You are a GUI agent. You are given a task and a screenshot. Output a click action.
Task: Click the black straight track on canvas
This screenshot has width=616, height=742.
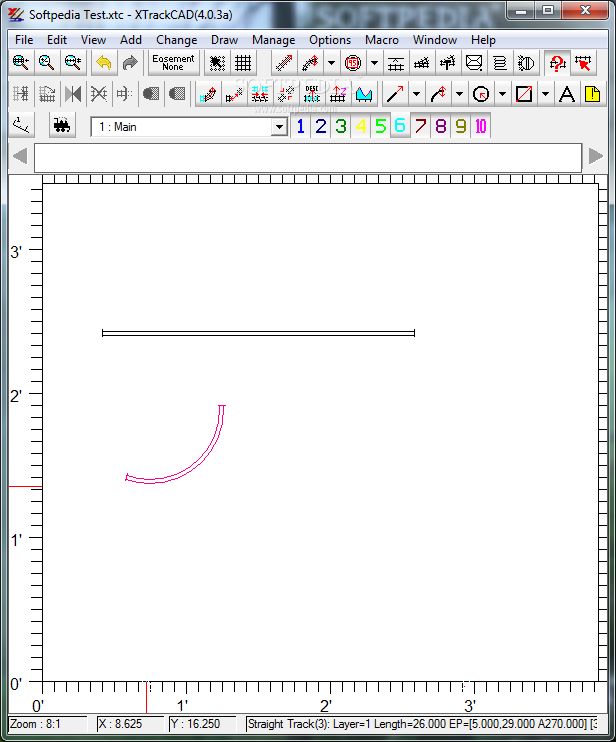[258, 333]
